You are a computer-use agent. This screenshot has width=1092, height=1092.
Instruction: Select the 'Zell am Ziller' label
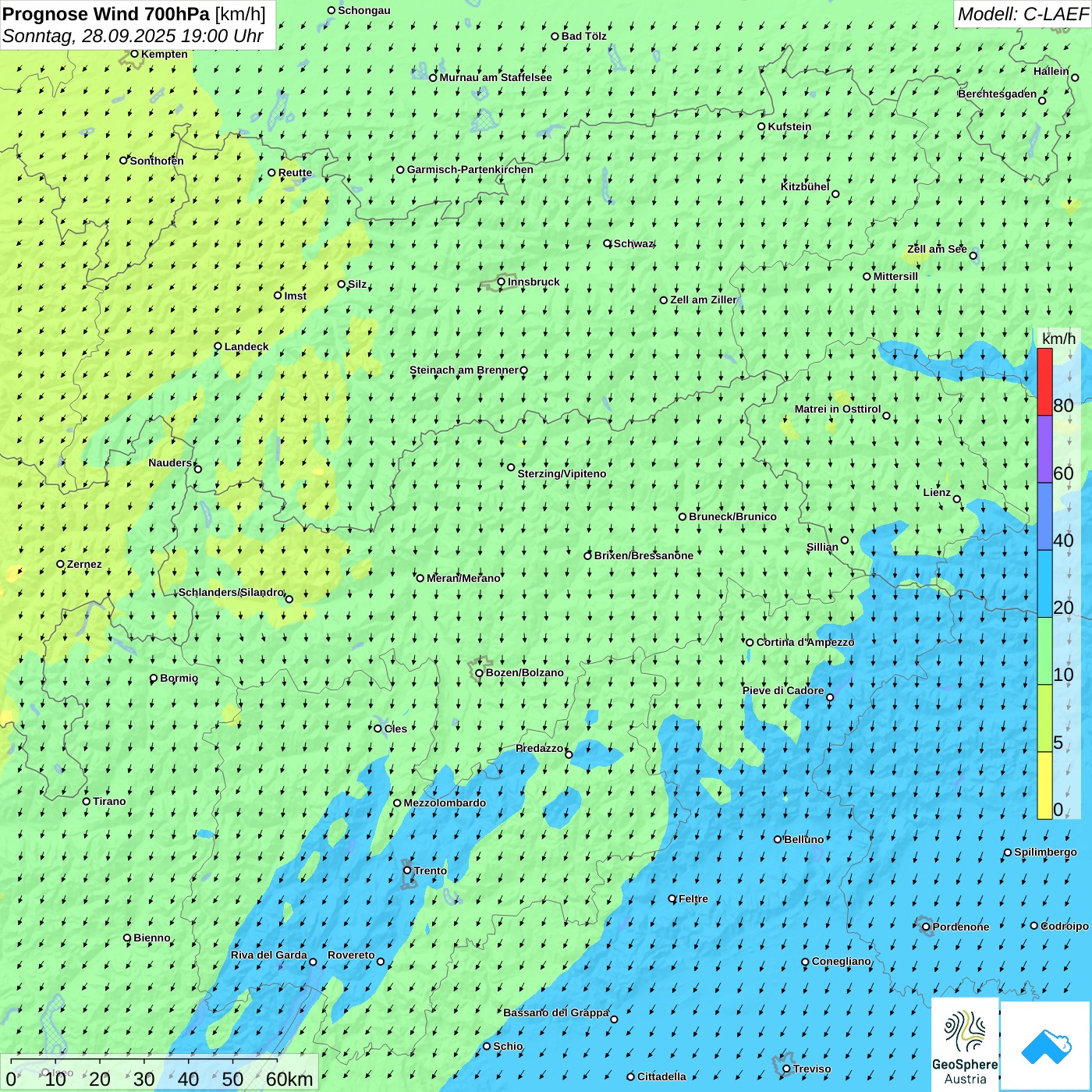(x=703, y=300)
